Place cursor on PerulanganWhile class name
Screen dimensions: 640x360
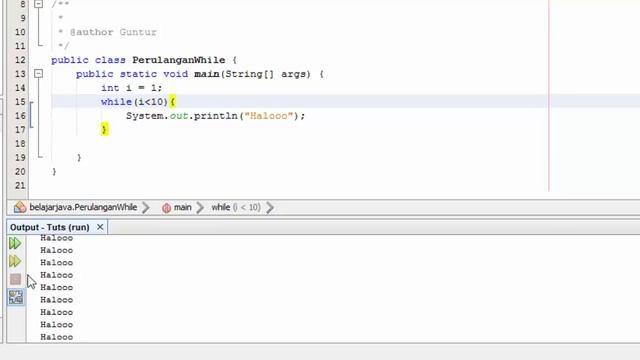point(178,60)
